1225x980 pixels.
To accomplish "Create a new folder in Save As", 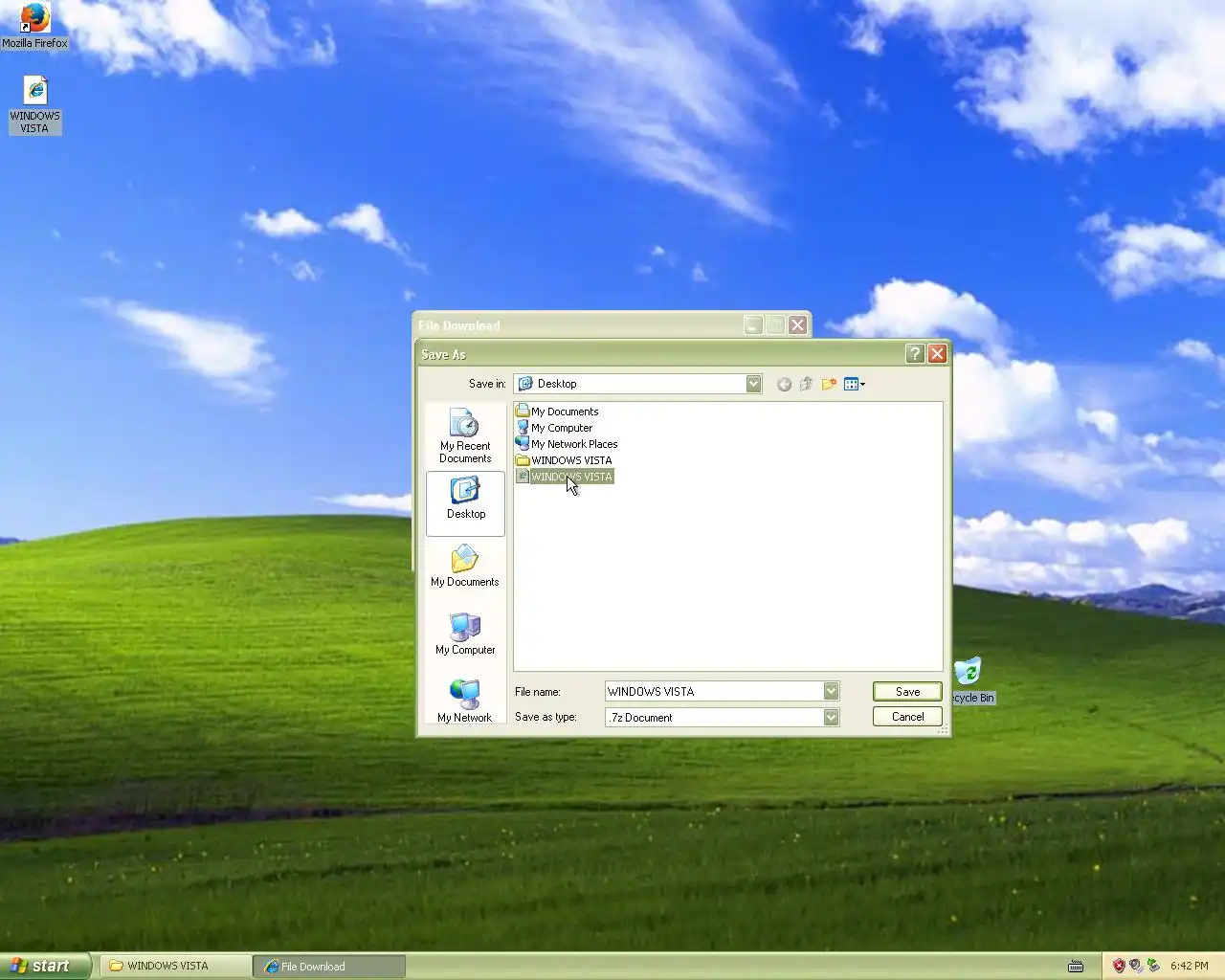I will [x=829, y=384].
